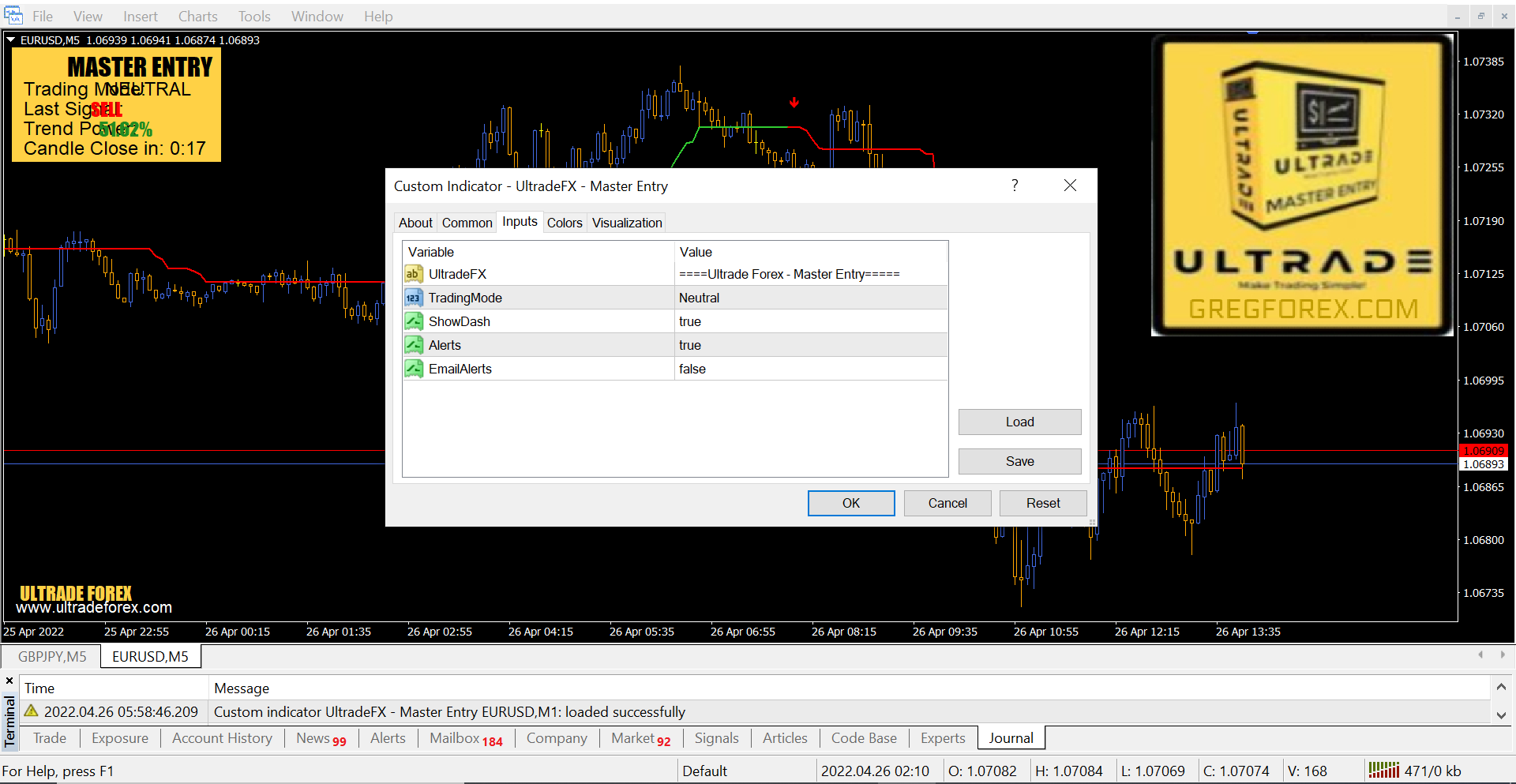Screen dimensions: 1516x784
Task: Click the EmailAlerts boolean variable icon
Action: [413, 369]
